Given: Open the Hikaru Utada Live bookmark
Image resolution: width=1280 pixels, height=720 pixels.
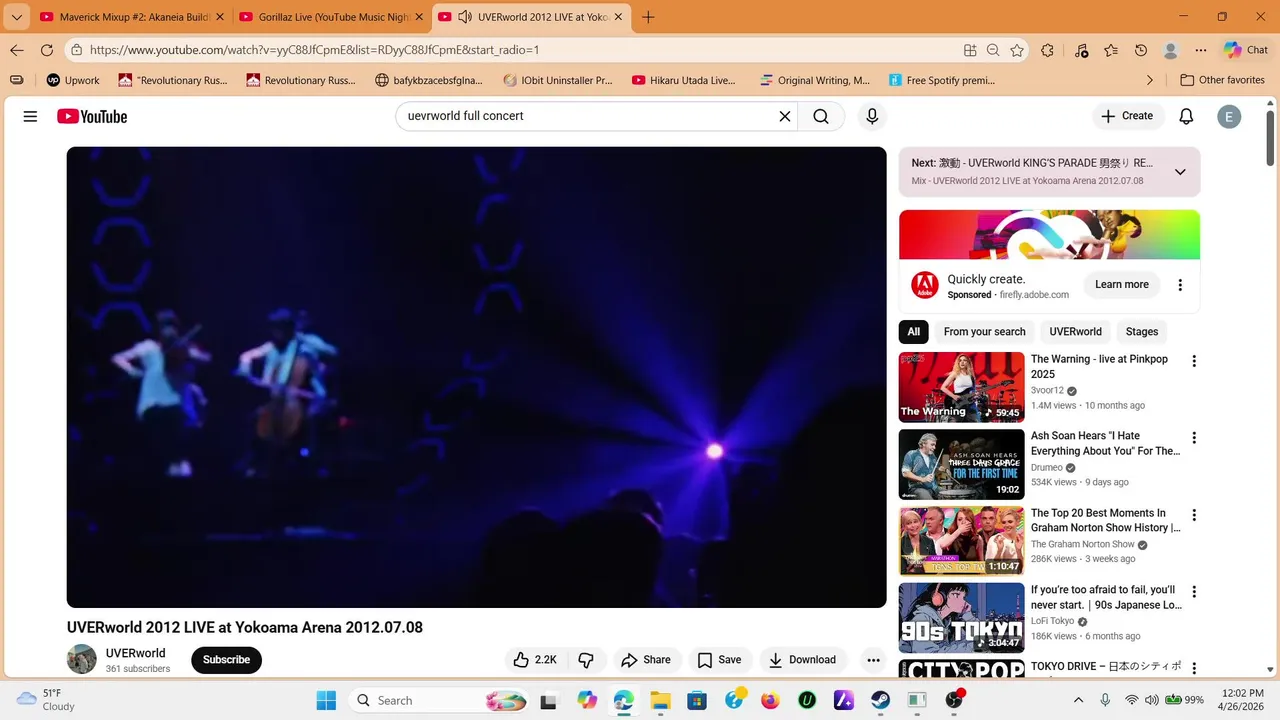Looking at the screenshot, I should pos(684,80).
